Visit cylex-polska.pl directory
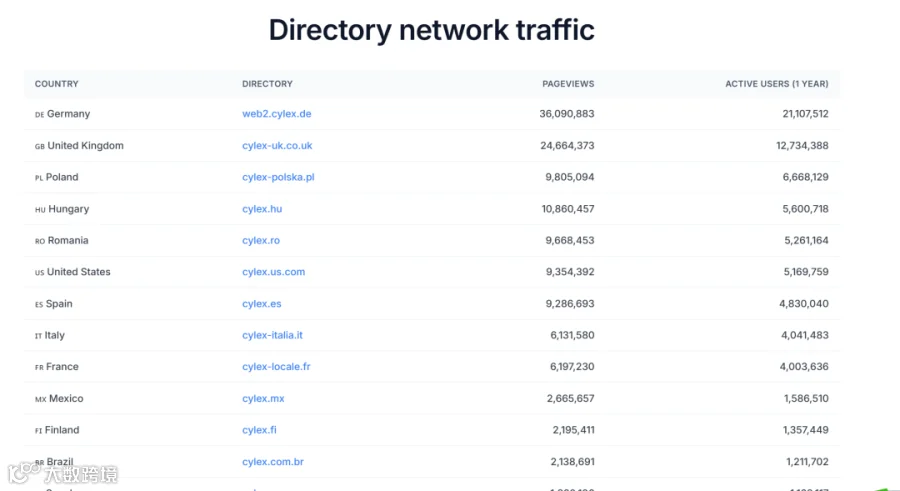The image size is (900, 491). (278, 177)
